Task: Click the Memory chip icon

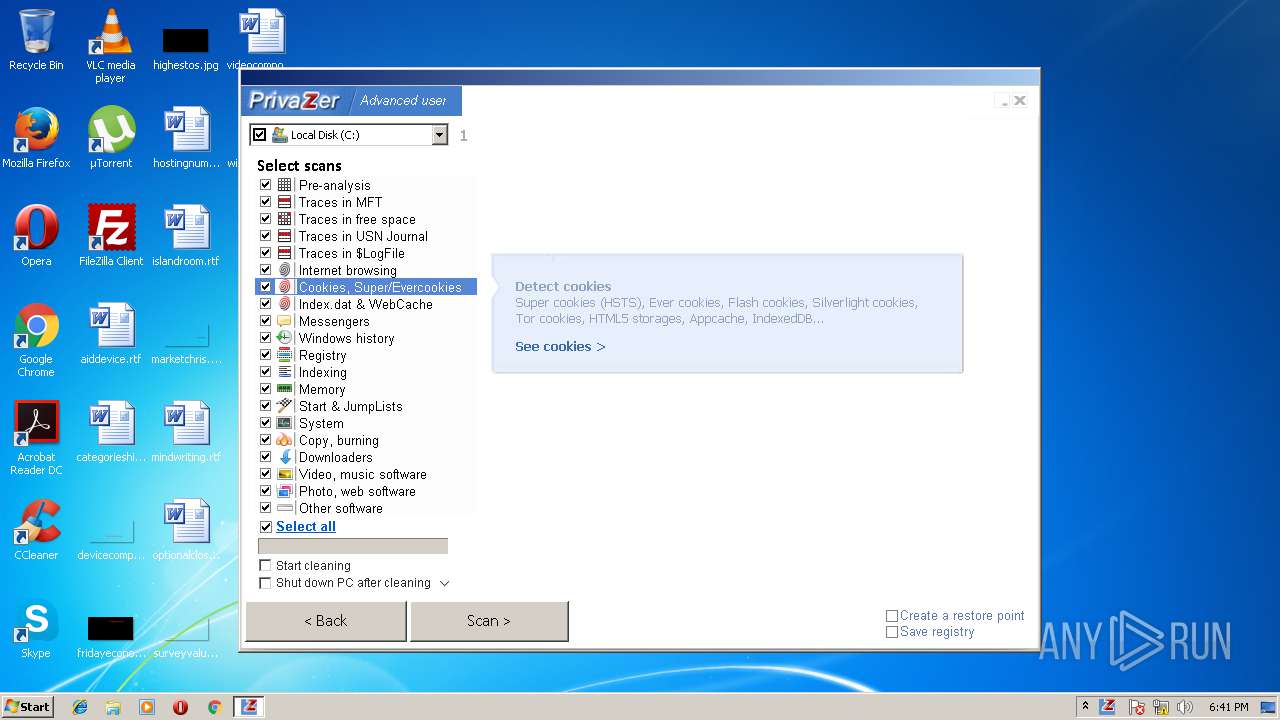Action: pos(285,389)
